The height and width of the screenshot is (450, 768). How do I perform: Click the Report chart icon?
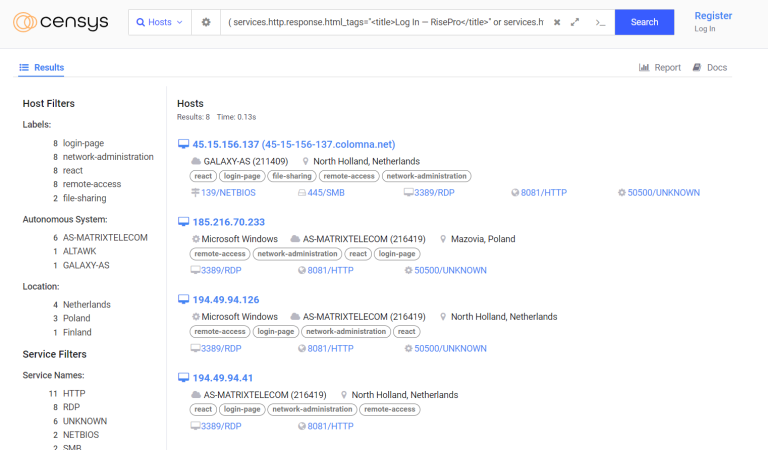coord(644,68)
